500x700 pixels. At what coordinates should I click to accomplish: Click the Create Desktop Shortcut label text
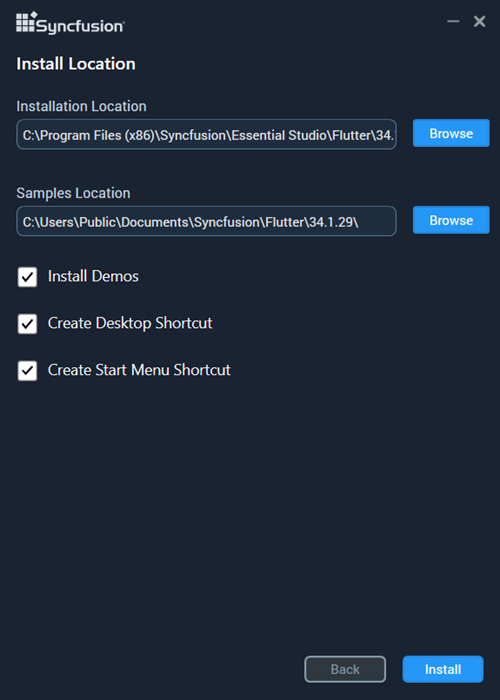click(130, 323)
